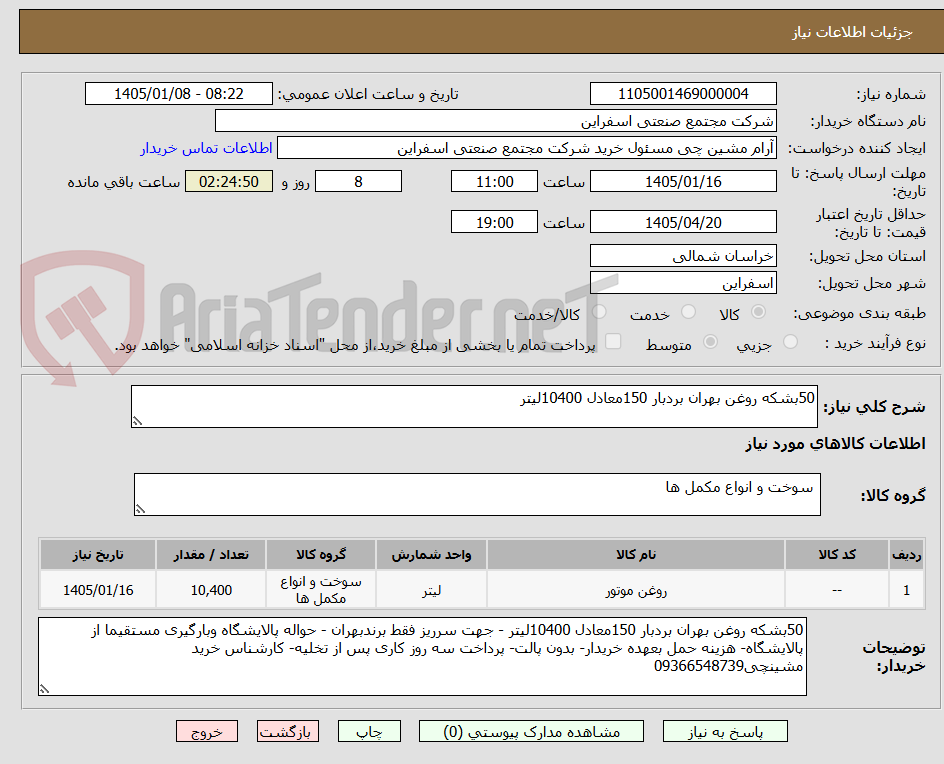Click the چاپ print button
Screen dimensions: 944x764
369,731
